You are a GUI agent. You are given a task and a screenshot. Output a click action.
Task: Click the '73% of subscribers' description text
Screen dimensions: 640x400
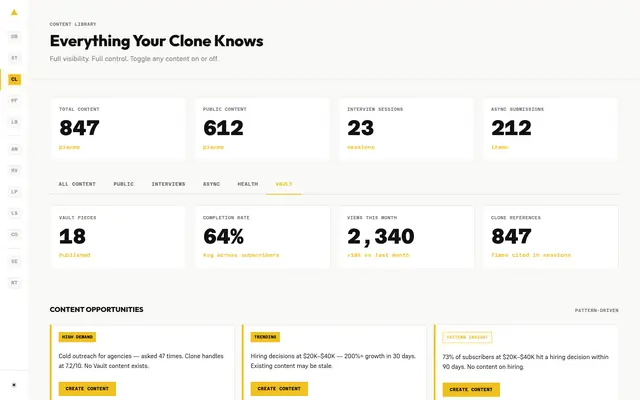(x=526, y=362)
